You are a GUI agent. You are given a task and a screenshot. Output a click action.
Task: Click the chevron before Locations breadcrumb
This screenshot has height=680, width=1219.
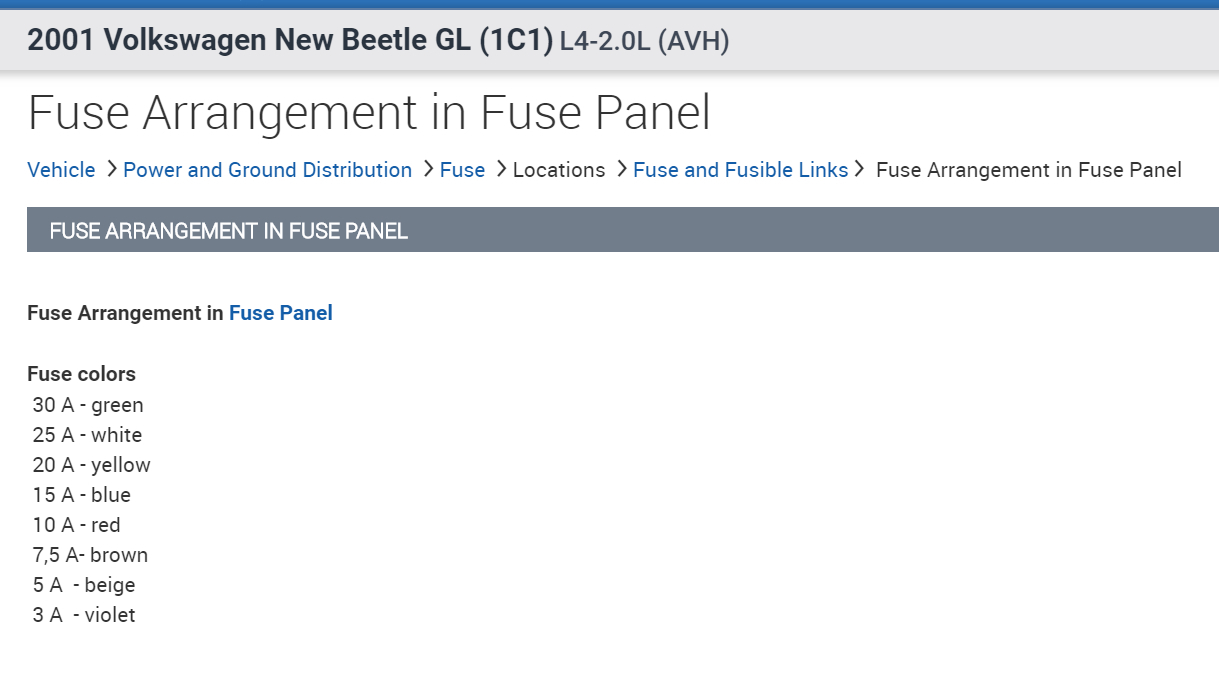coord(500,170)
